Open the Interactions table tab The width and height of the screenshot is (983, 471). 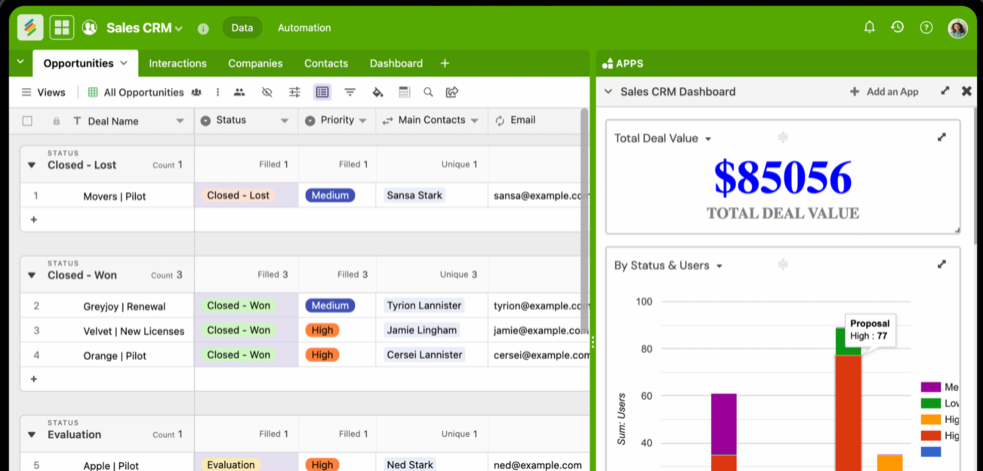pos(177,63)
